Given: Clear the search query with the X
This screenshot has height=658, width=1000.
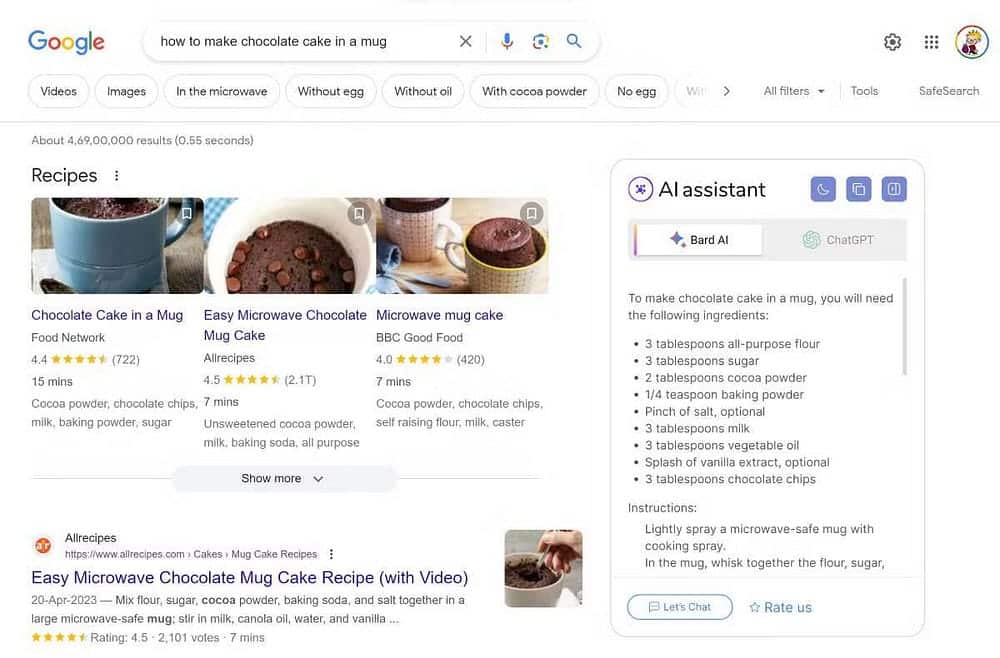Looking at the screenshot, I should pos(466,41).
